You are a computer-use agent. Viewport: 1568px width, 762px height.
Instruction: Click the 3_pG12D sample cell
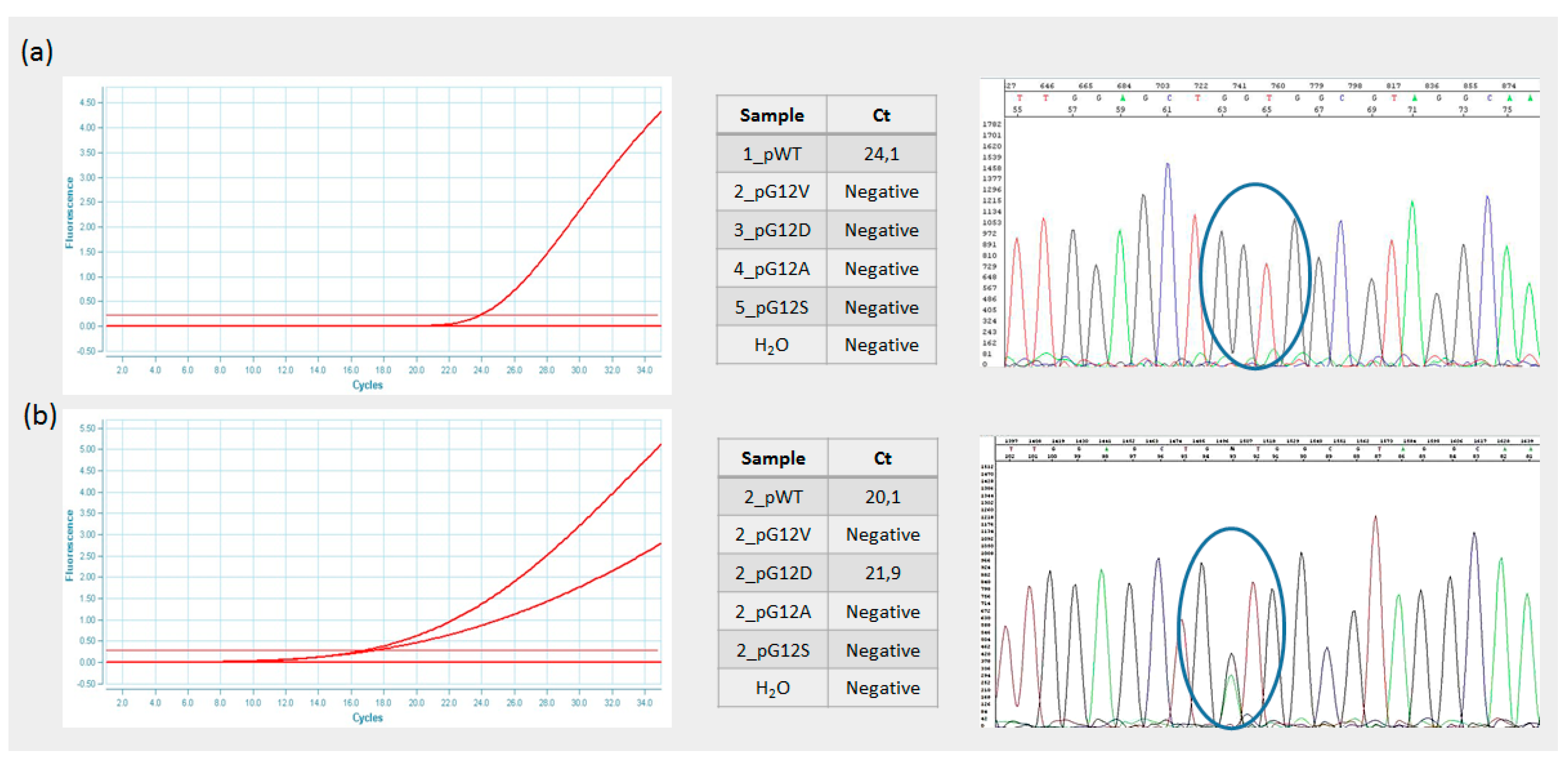771,230
